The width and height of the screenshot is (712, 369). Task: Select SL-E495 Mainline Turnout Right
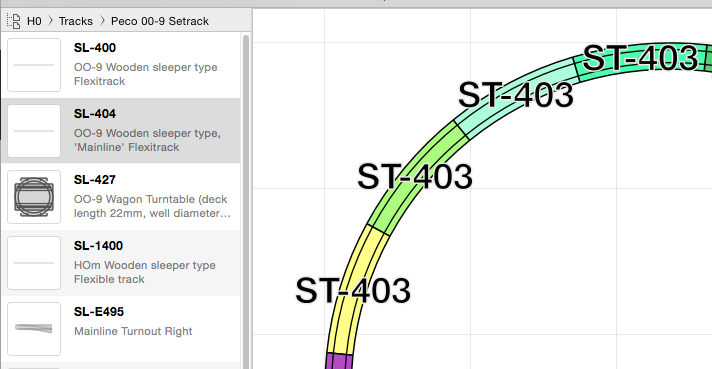coord(121,329)
